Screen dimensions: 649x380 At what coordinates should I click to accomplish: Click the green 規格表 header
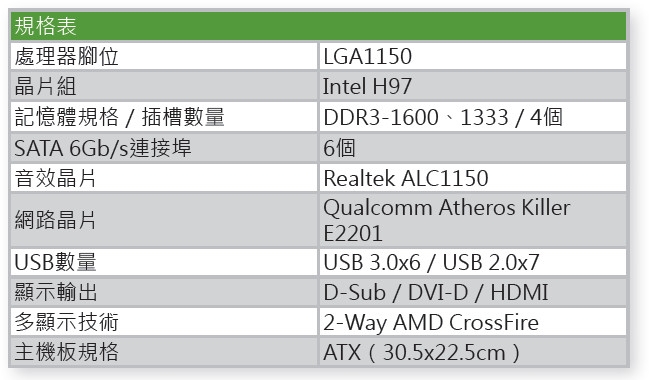(x=318, y=26)
